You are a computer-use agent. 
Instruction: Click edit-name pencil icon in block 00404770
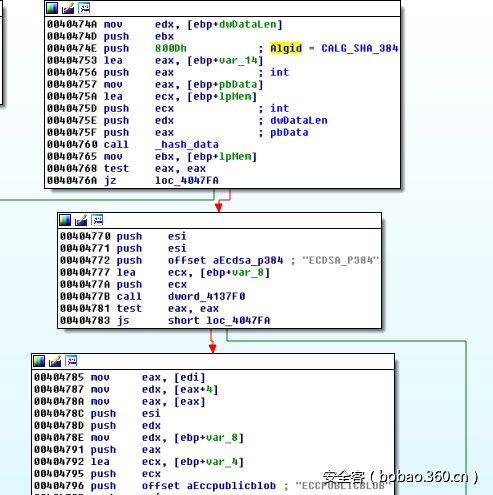(x=81, y=220)
